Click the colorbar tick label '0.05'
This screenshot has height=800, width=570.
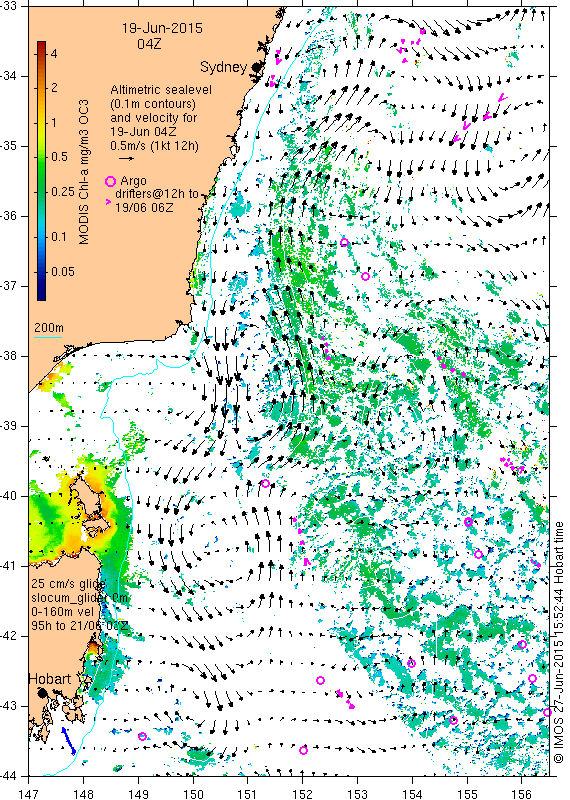coord(63,271)
